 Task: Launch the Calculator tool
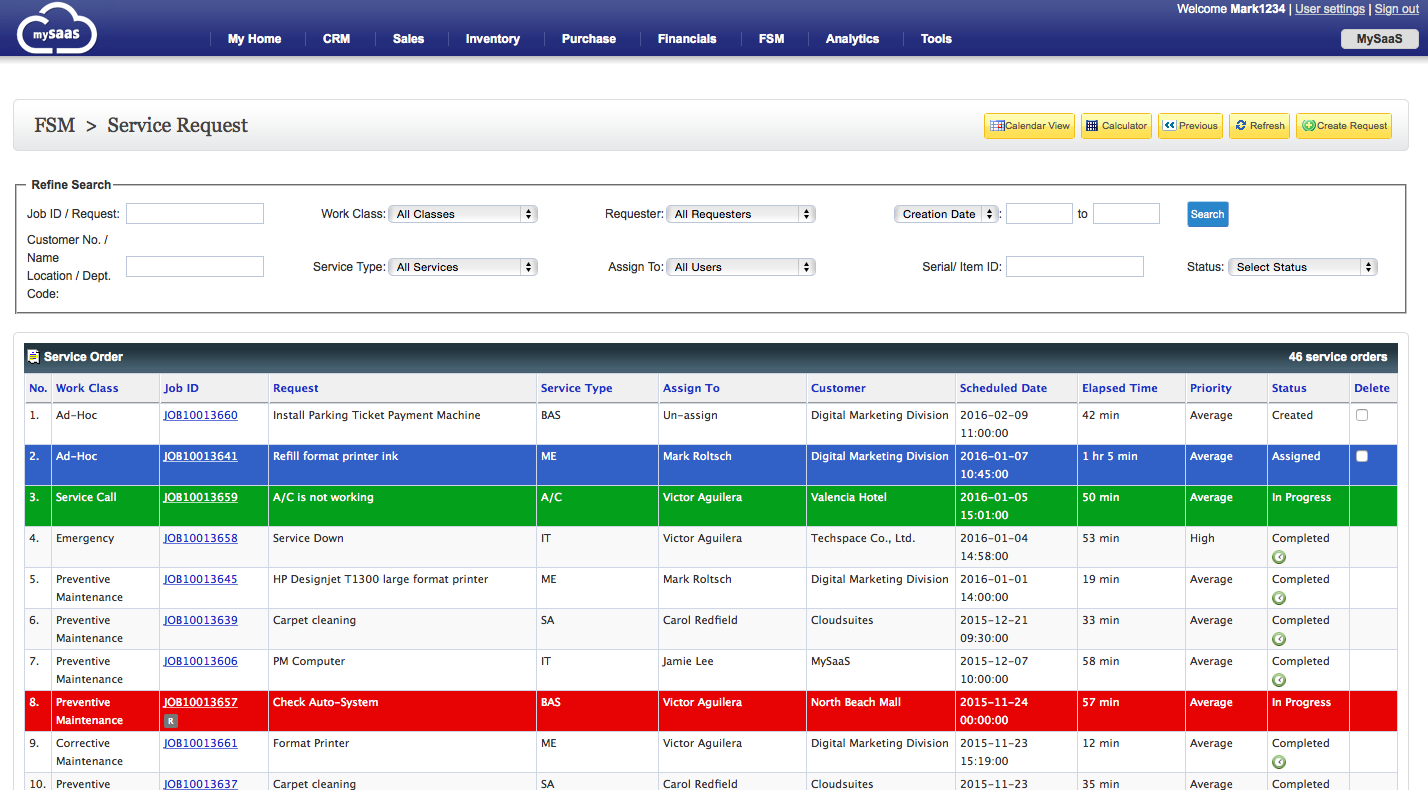click(x=1116, y=126)
